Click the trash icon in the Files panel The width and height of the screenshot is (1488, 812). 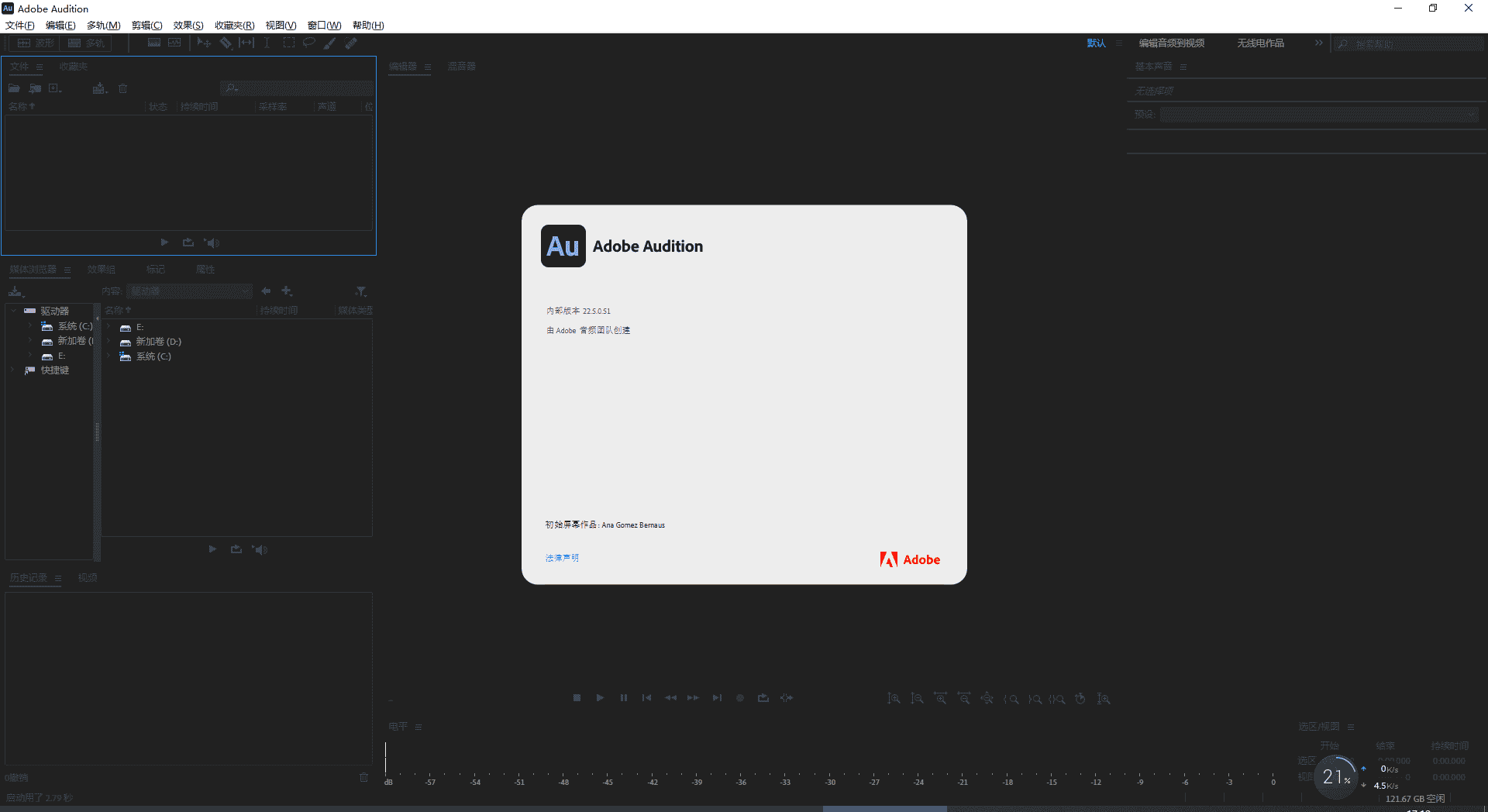coord(122,88)
